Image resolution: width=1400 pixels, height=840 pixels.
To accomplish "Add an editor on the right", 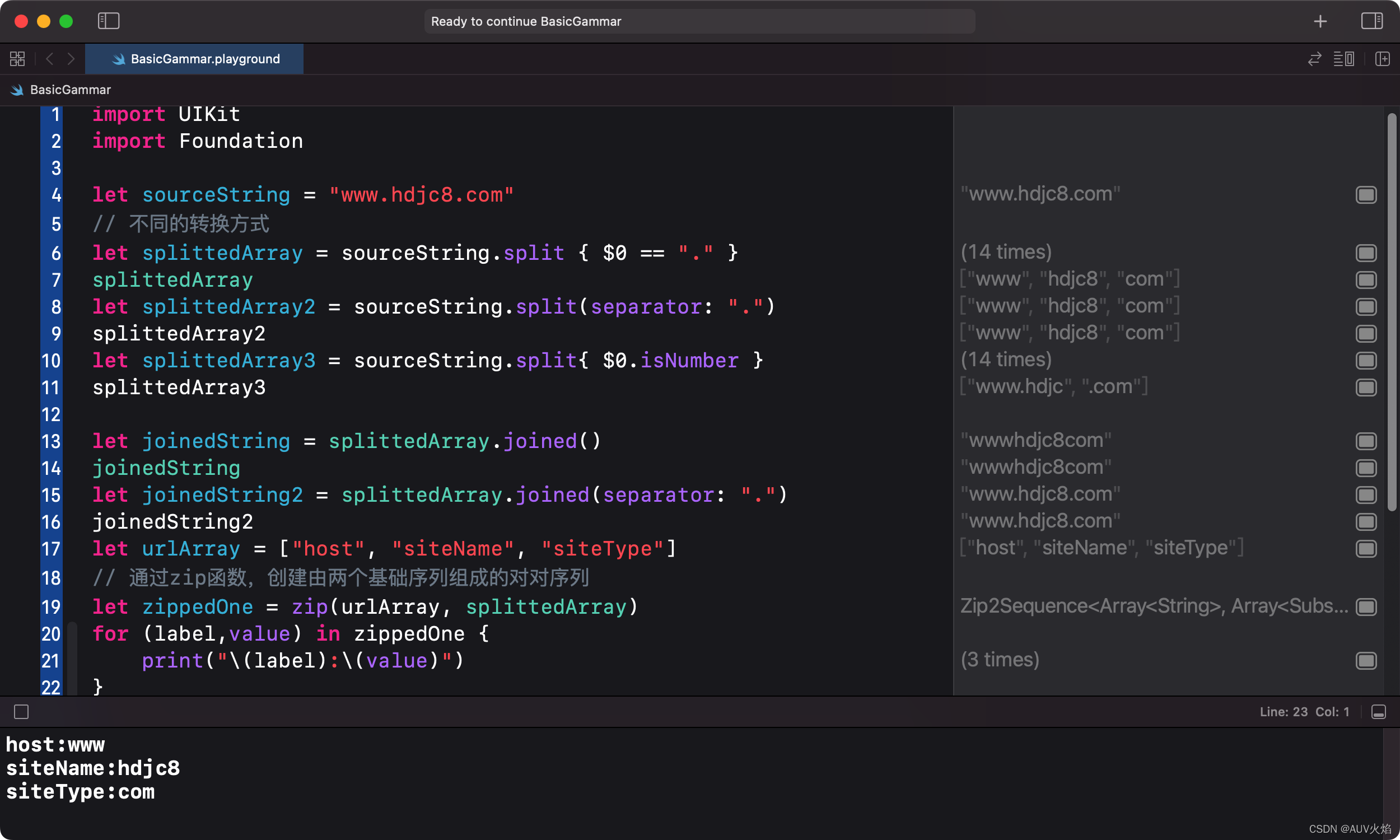I will tap(1383, 59).
